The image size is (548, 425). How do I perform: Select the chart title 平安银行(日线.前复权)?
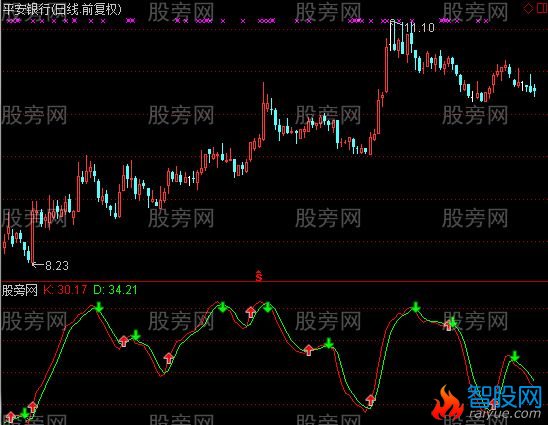pos(62,9)
